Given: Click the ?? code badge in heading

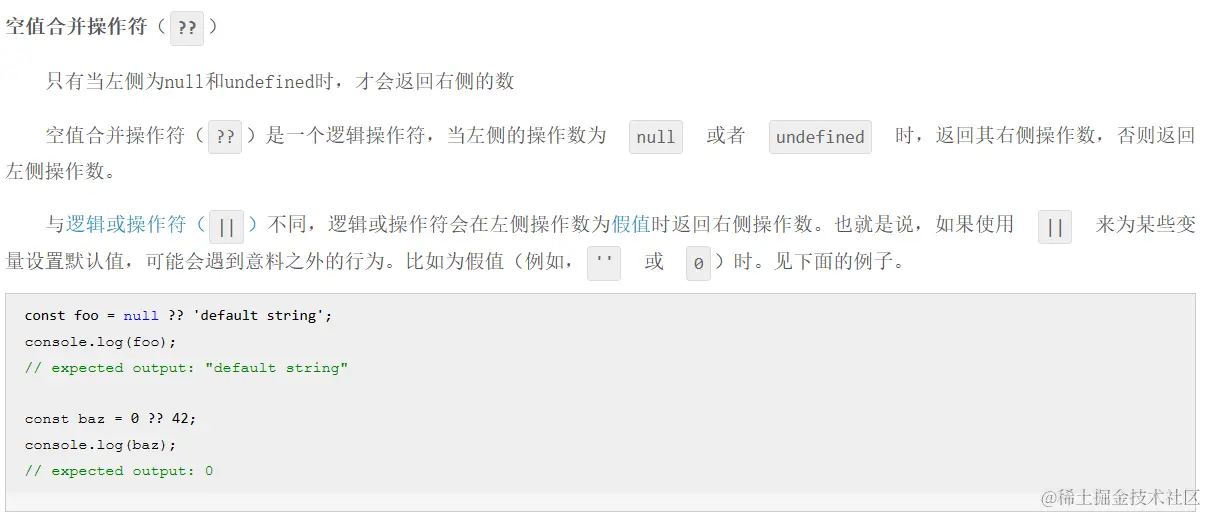Looking at the screenshot, I should [x=187, y=28].
